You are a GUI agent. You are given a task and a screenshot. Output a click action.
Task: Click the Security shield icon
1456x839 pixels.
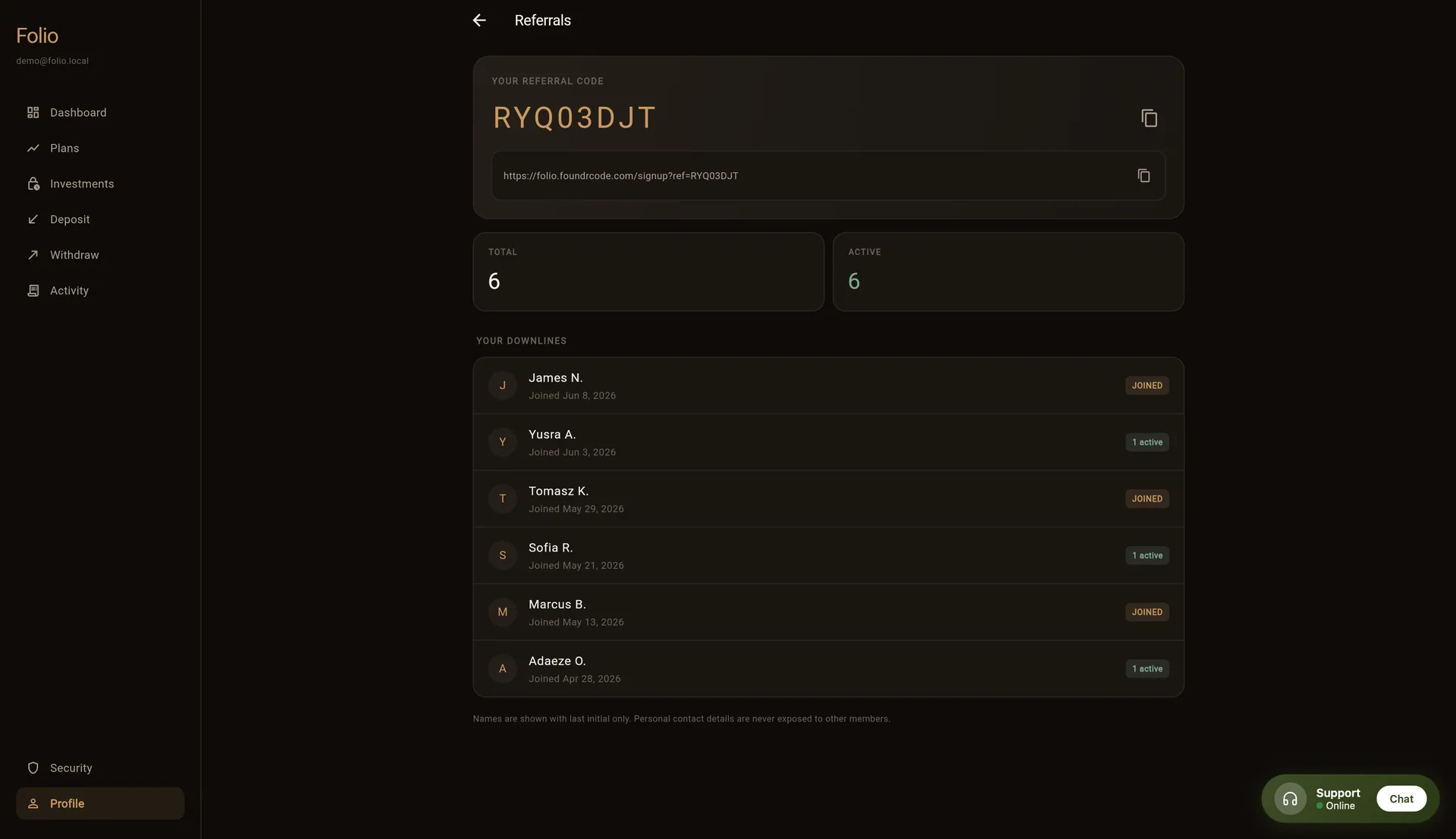coord(33,768)
